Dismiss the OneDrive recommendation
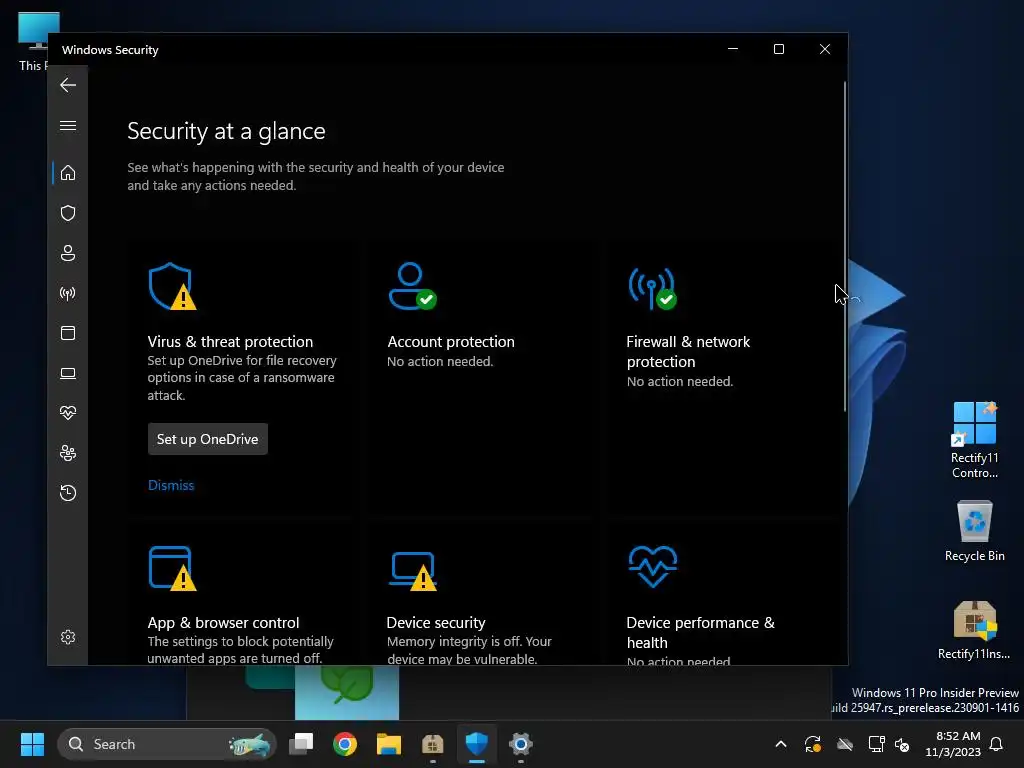 (x=171, y=485)
